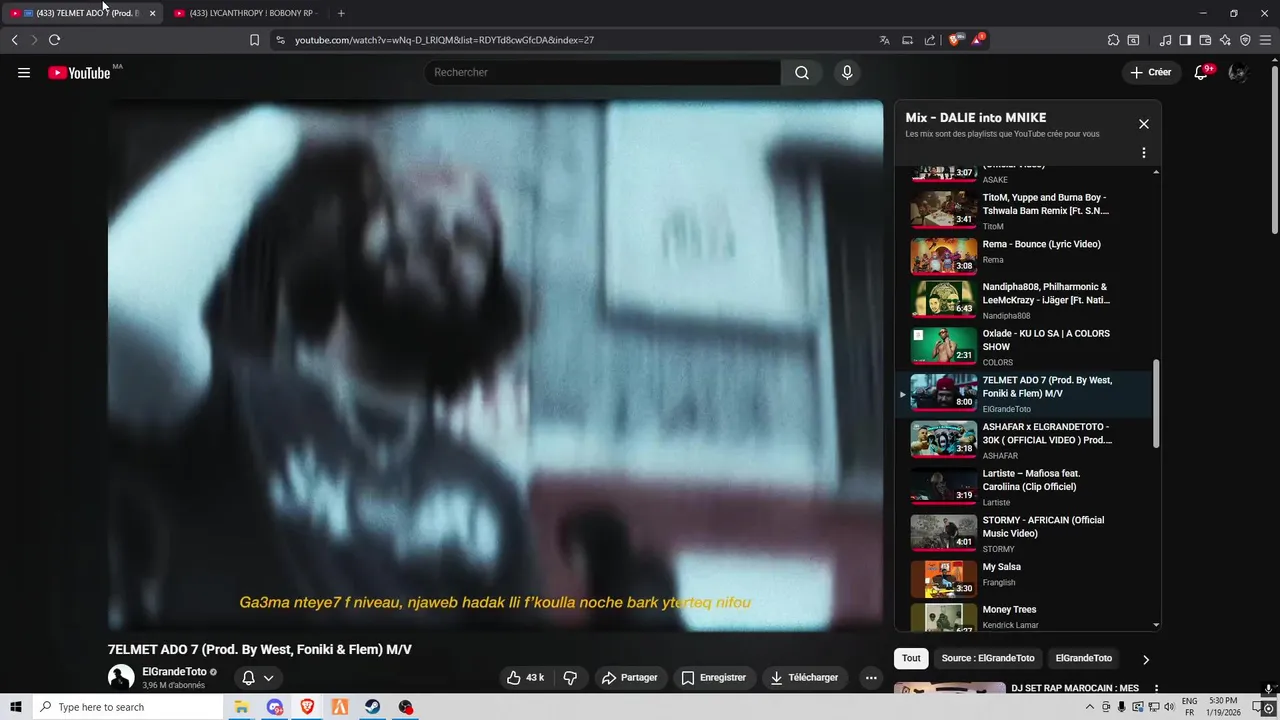Screen dimensions: 1280x720
Task: Play Nandipha808 Jäger playlist item
Action: (1023, 301)
